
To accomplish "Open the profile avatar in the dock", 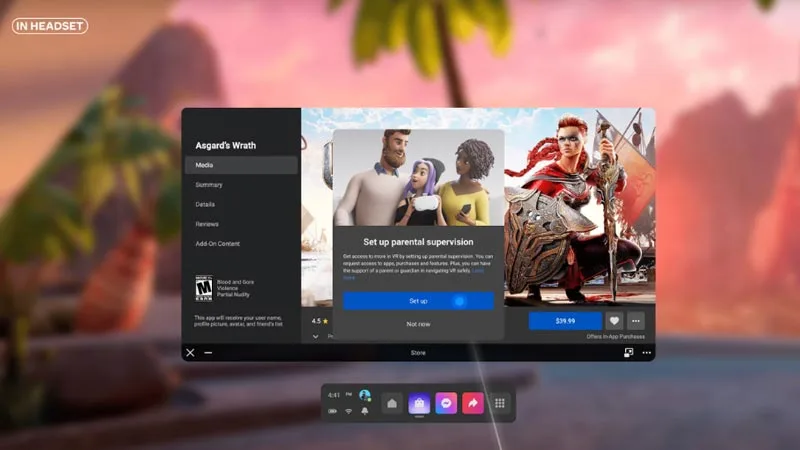I will click(365, 395).
